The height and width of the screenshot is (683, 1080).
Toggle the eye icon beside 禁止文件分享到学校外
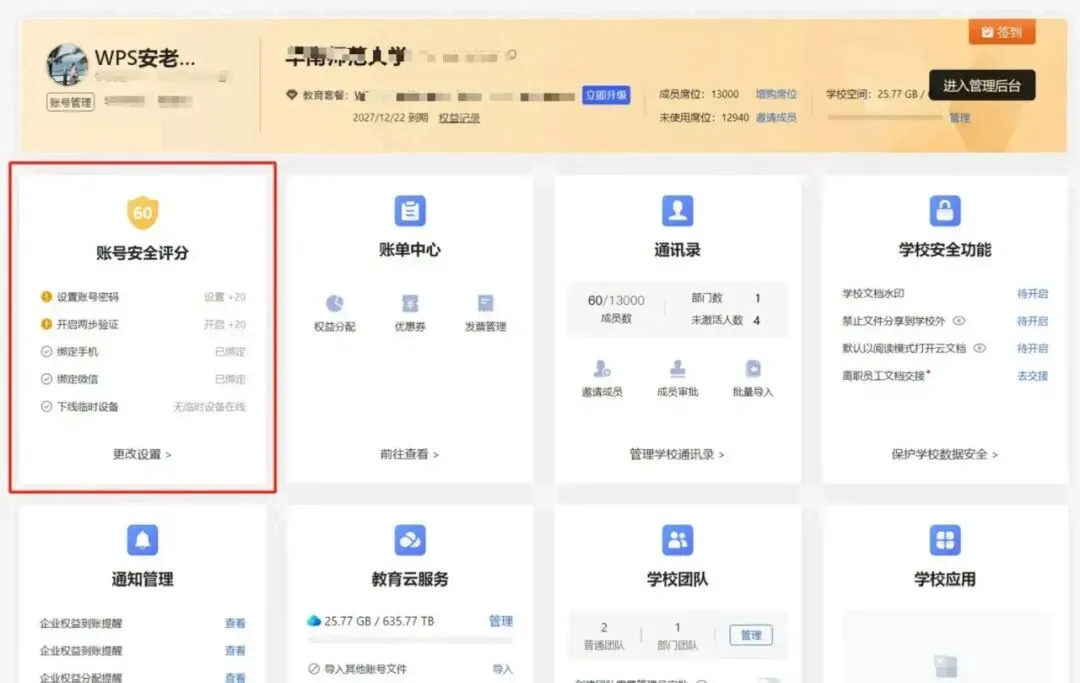[959, 321]
